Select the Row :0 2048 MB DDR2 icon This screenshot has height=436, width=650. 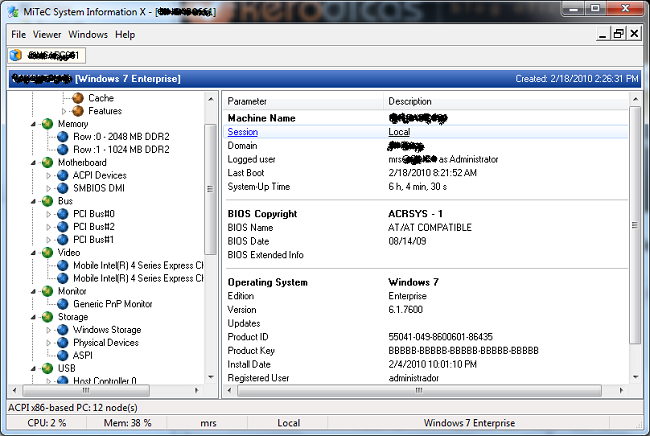pos(63,137)
